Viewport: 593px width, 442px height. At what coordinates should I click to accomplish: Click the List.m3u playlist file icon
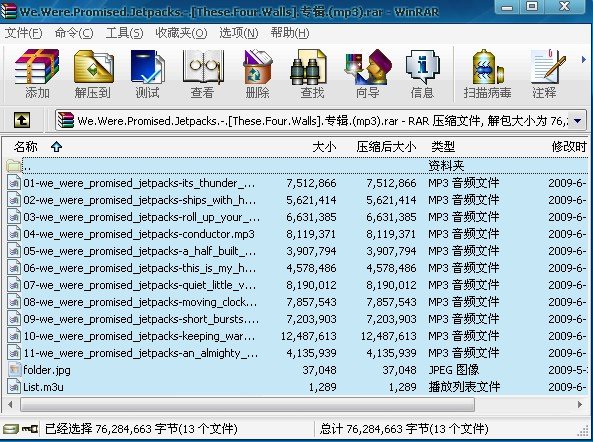(14, 387)
